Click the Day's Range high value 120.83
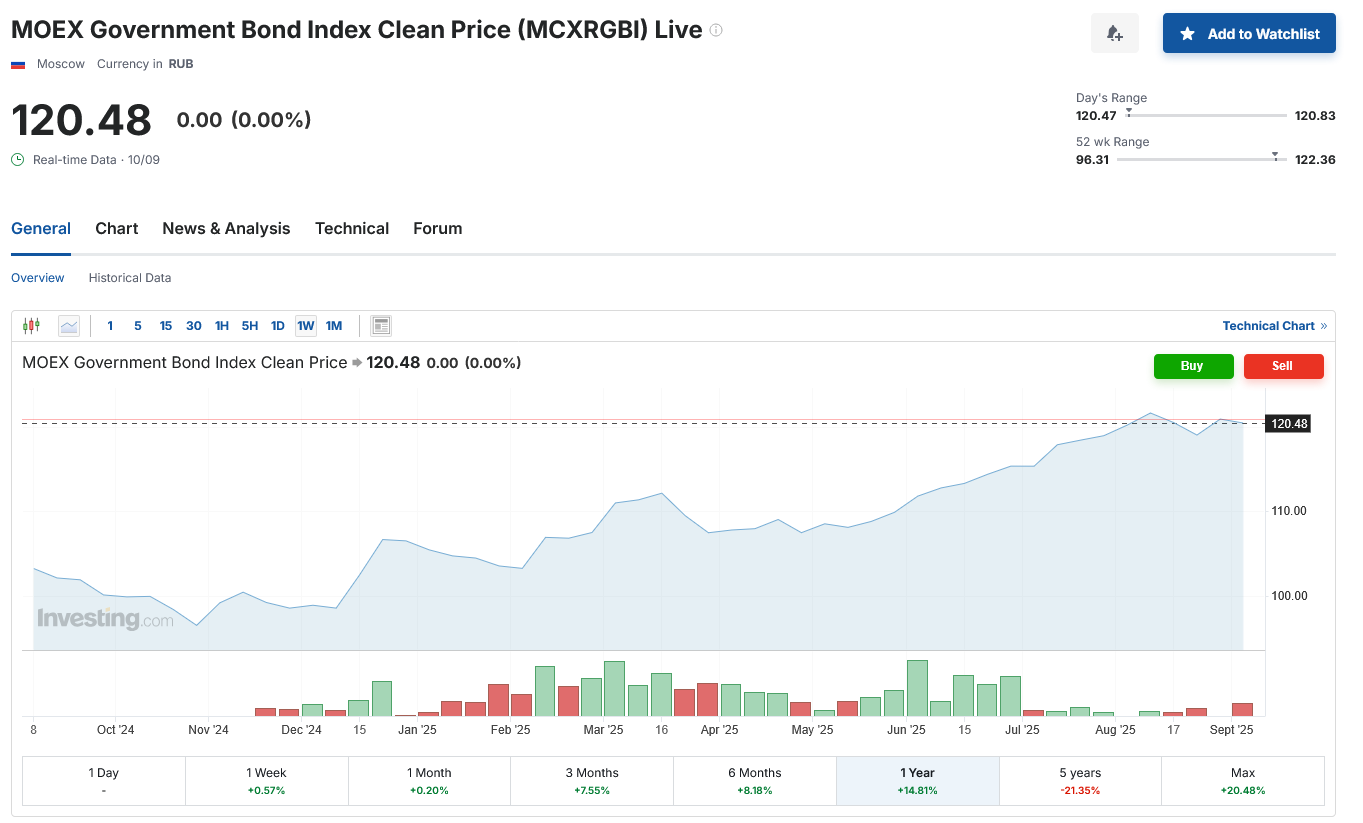 pos(1315,116)
